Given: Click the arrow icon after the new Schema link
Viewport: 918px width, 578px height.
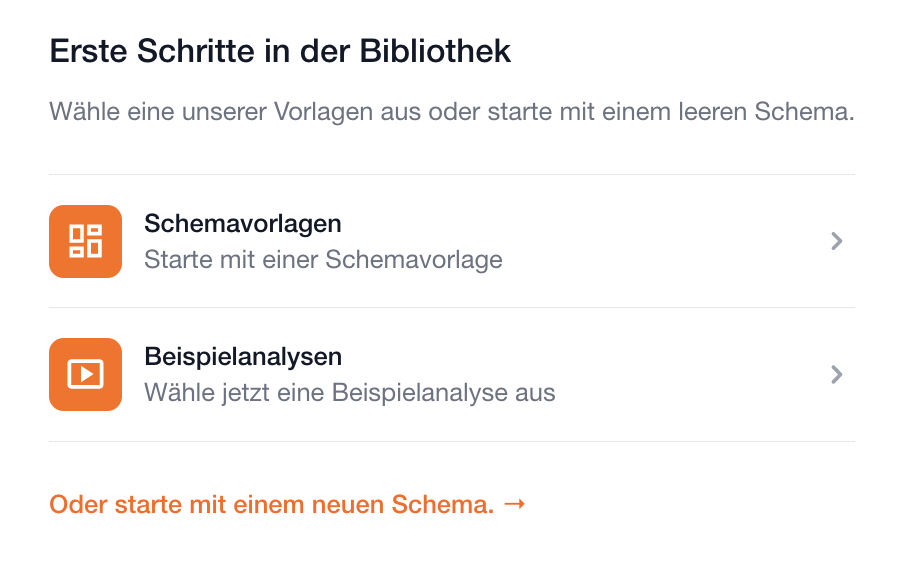Looking at the screenshot, I should (514, 504).
